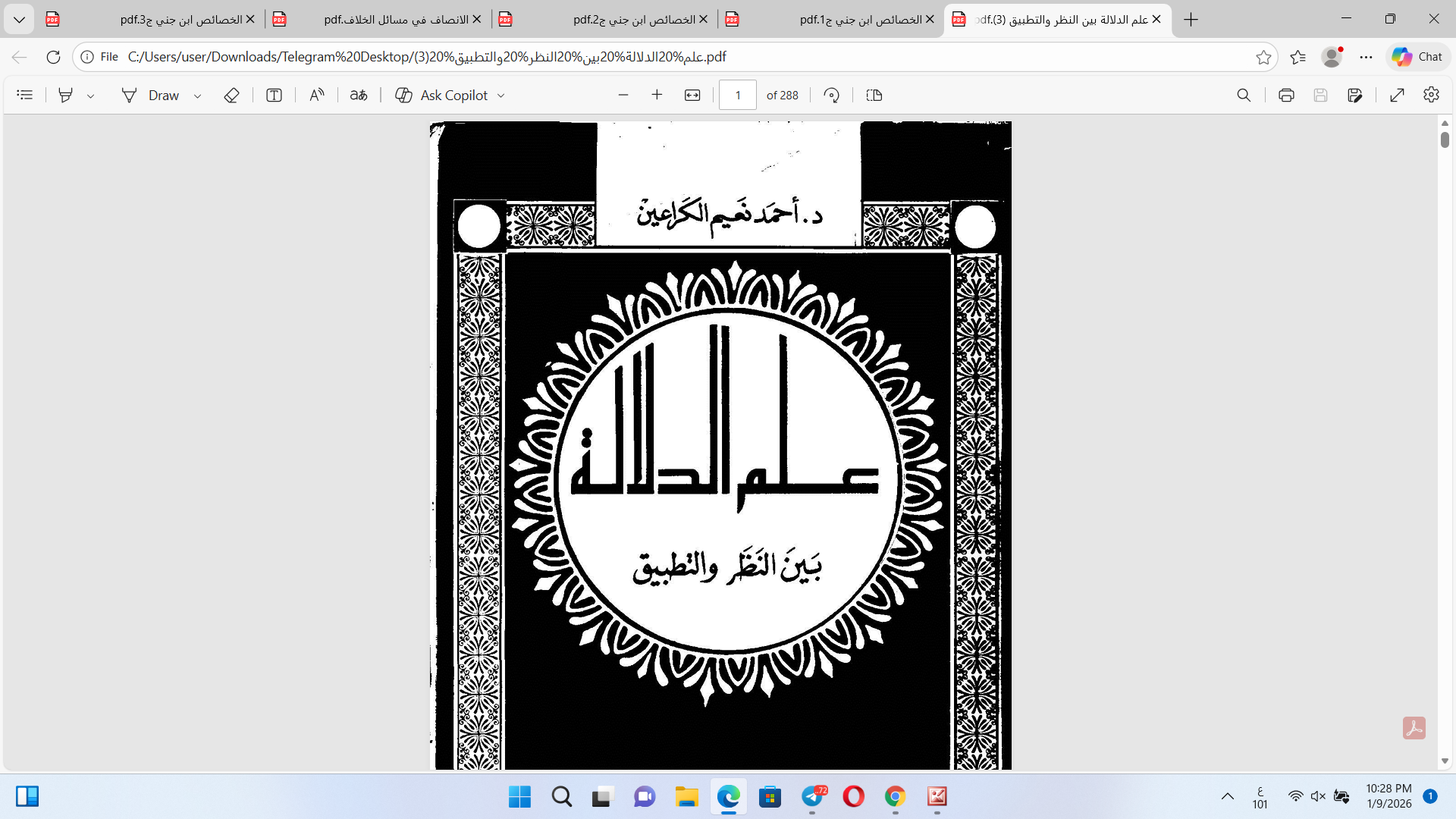Viewport: 1456px width, 819px height.
Task: Enter full screen mode
Action: pos(1398,95)
